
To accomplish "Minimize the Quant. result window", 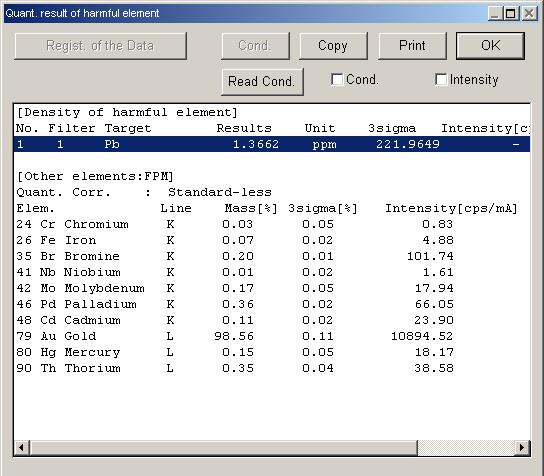I will tap(495, 14).
